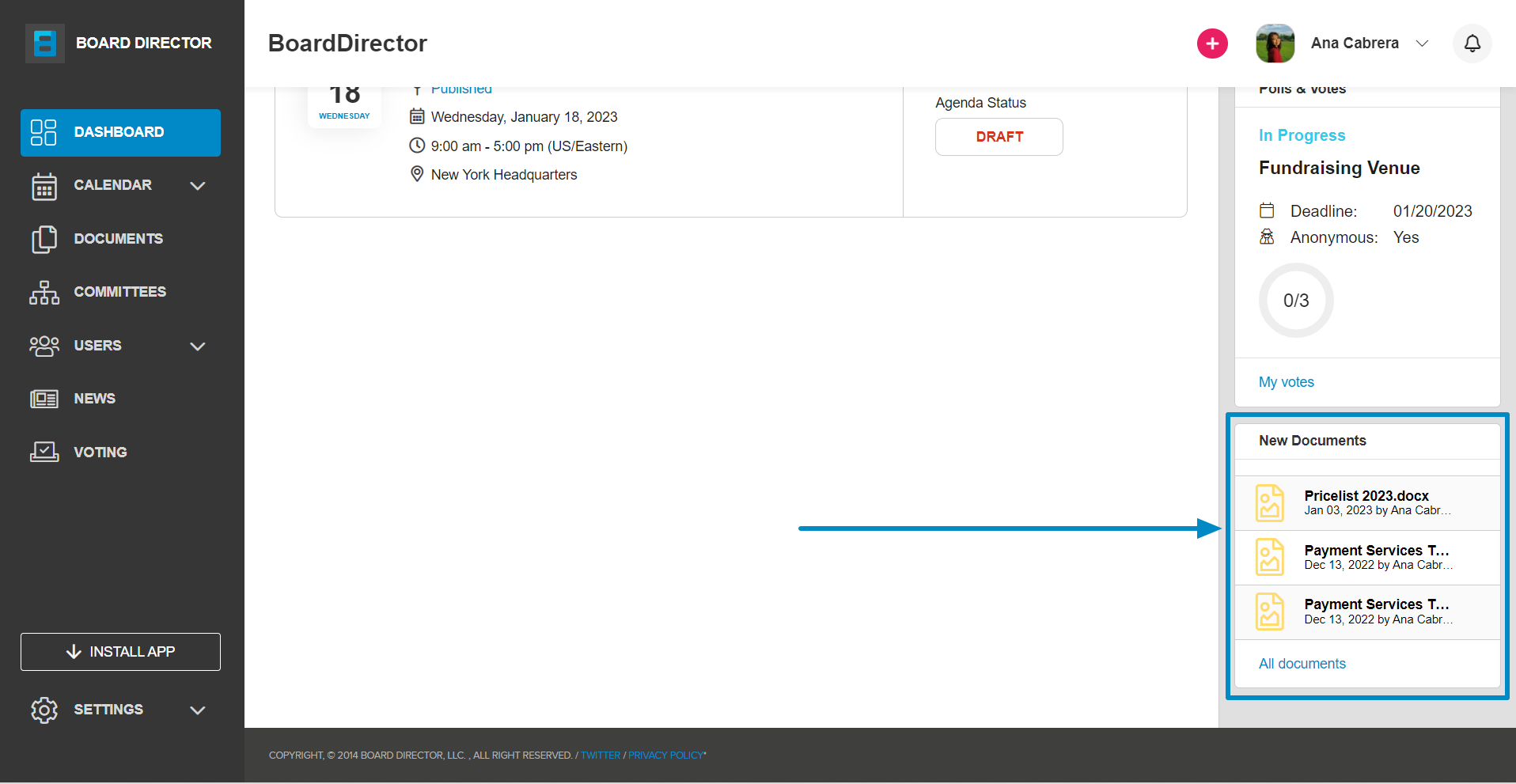Viewport: 1516px width, 784px height.
Task: Click the 9:00 am - 5:00 pm time text
Action: pyautogui.click(x=529, y=146)
